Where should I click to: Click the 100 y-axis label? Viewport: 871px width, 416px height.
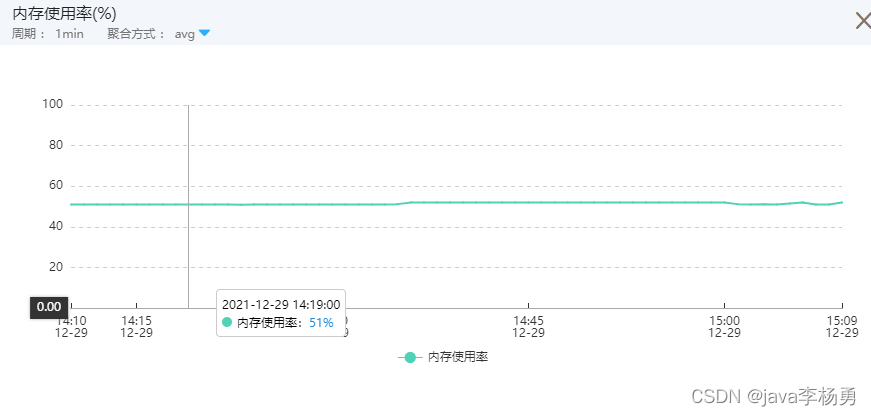click(x=53, y=104)
